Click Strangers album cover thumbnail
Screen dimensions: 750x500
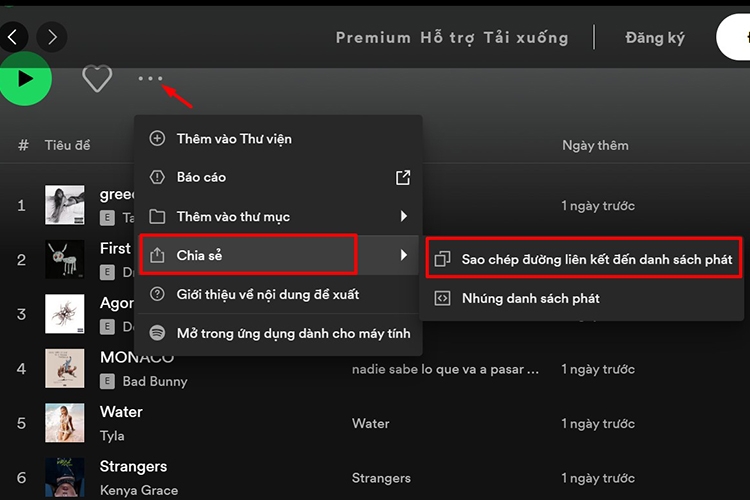(65, 478)
